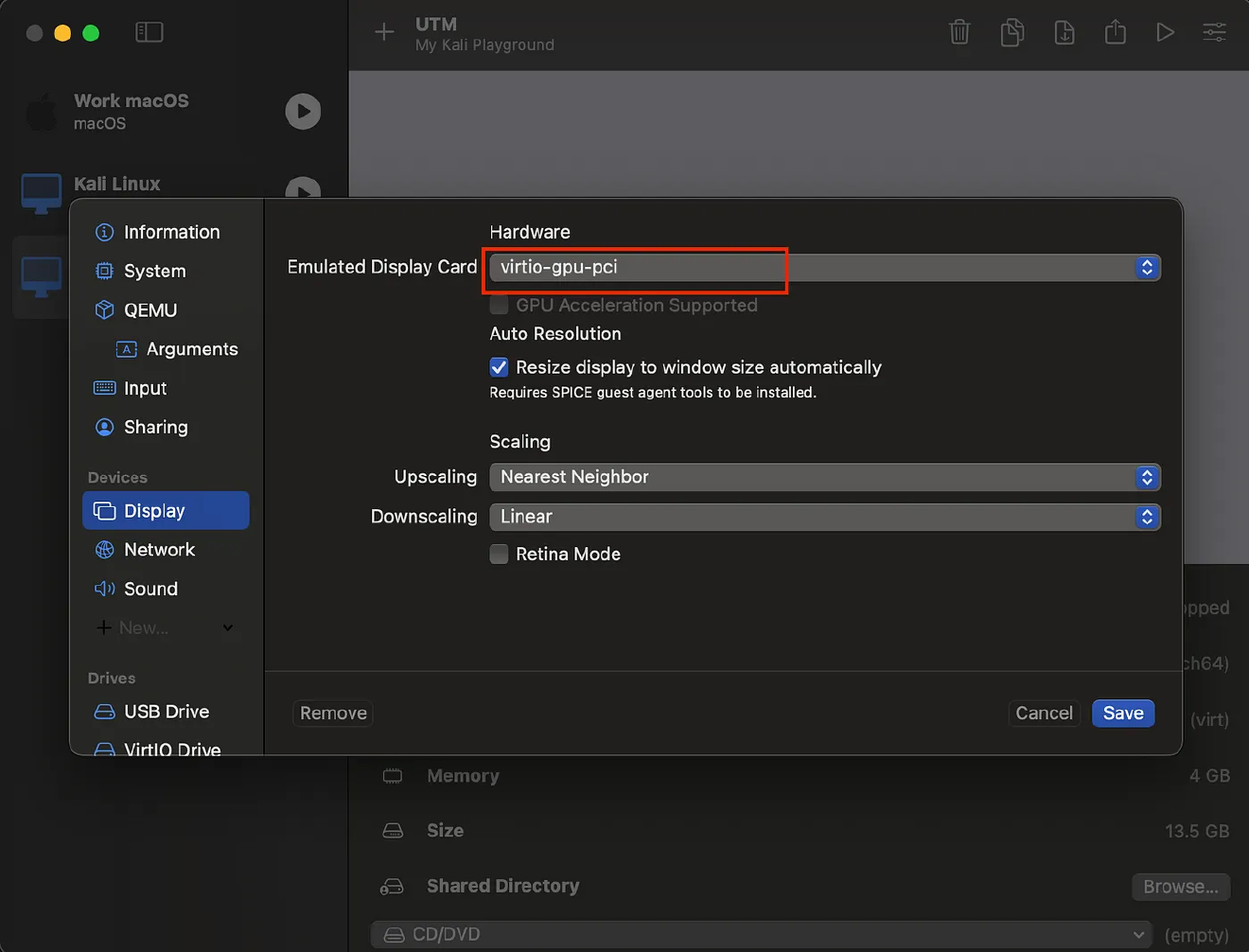The image size is (1249, 952).
Task: Start the Work macOS virtual machine
Action: (303, 112)
